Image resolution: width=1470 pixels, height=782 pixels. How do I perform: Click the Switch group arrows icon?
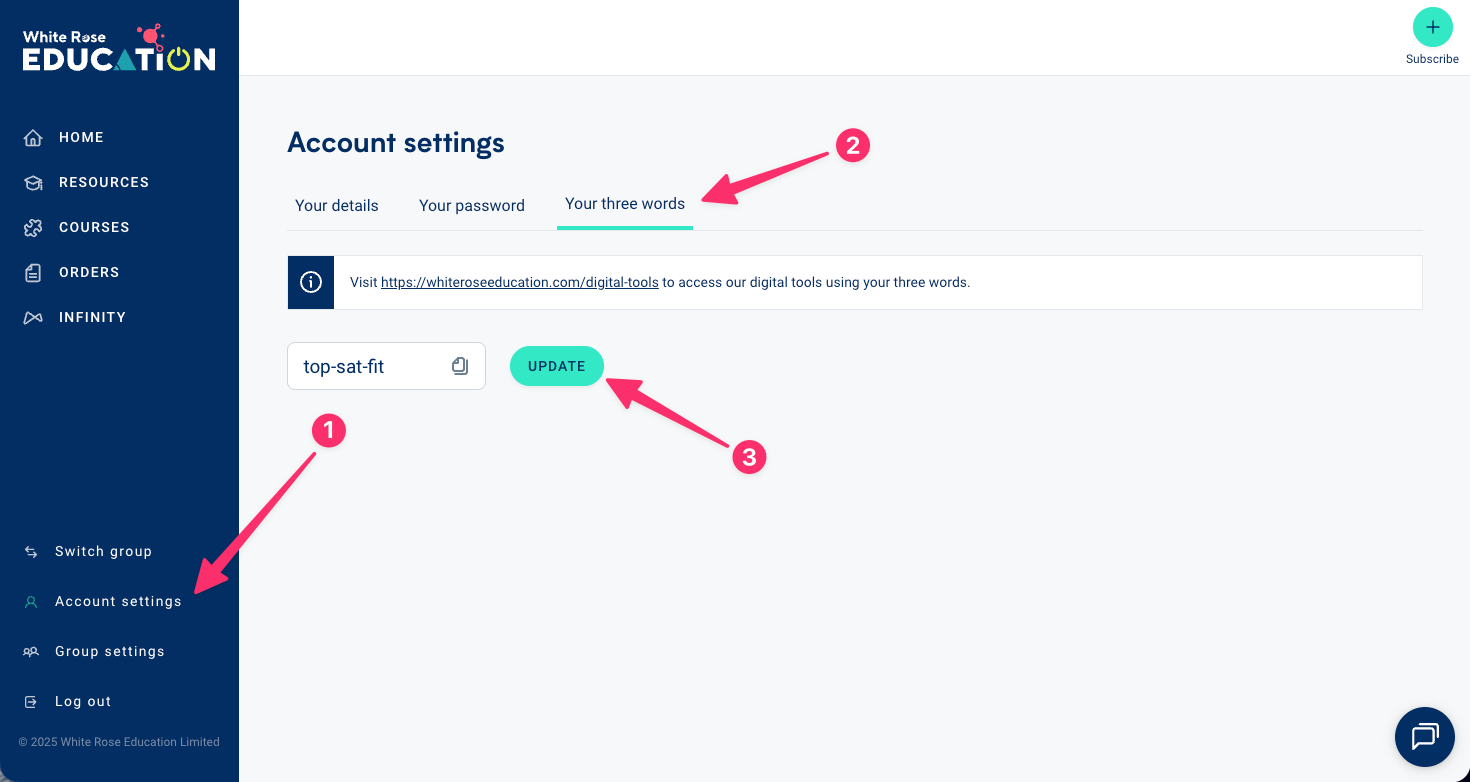coord(31,552)
